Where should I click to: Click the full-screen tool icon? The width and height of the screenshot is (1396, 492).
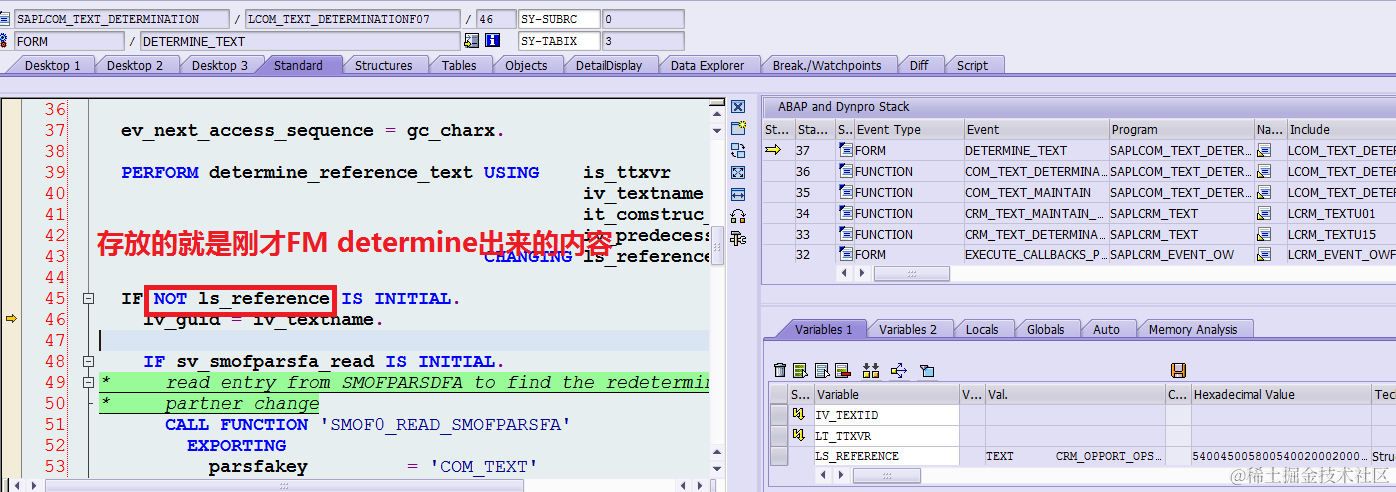[738, 172]
